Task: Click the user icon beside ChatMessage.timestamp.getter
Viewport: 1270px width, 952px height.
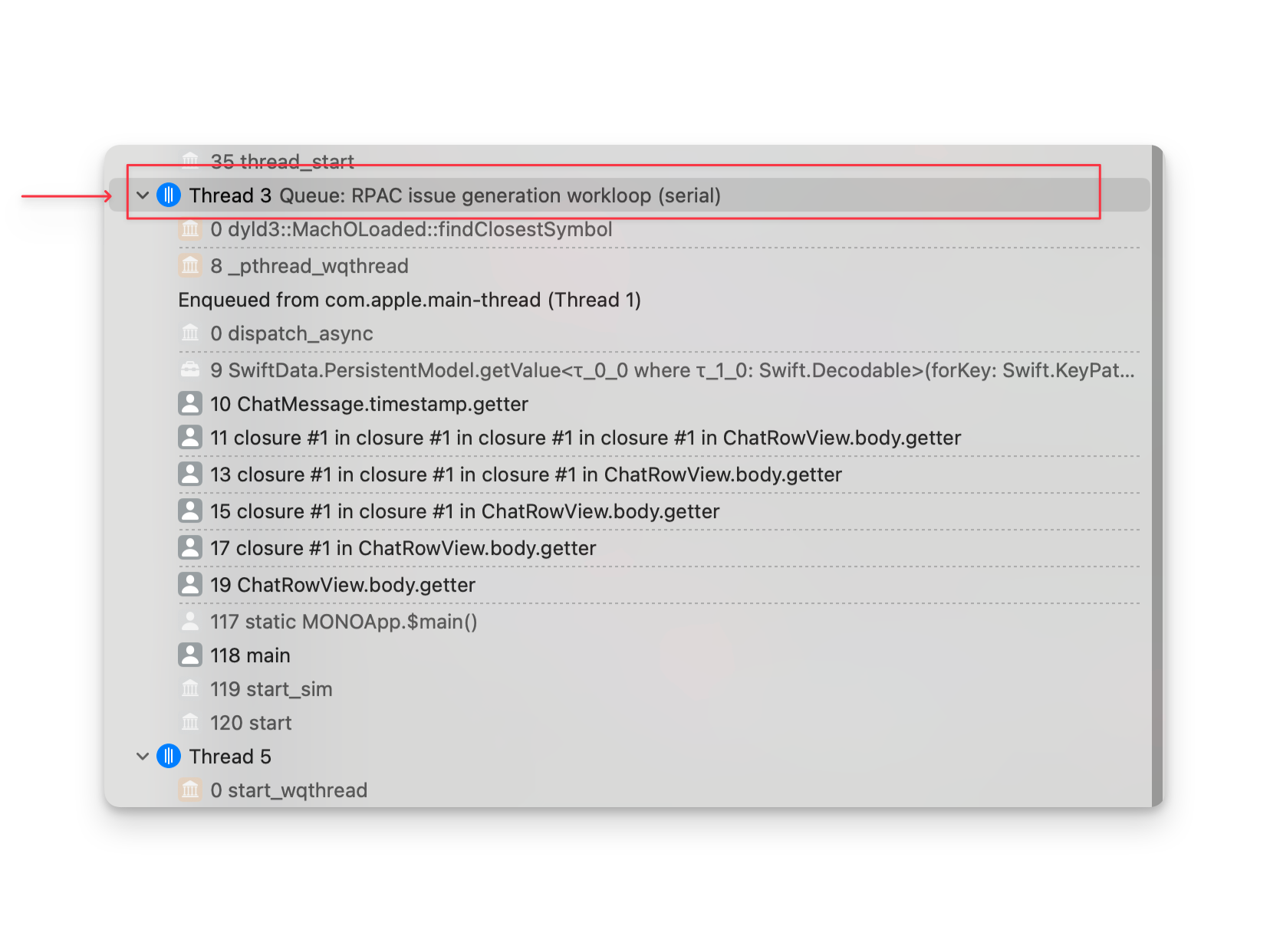Action: [190, 404]
